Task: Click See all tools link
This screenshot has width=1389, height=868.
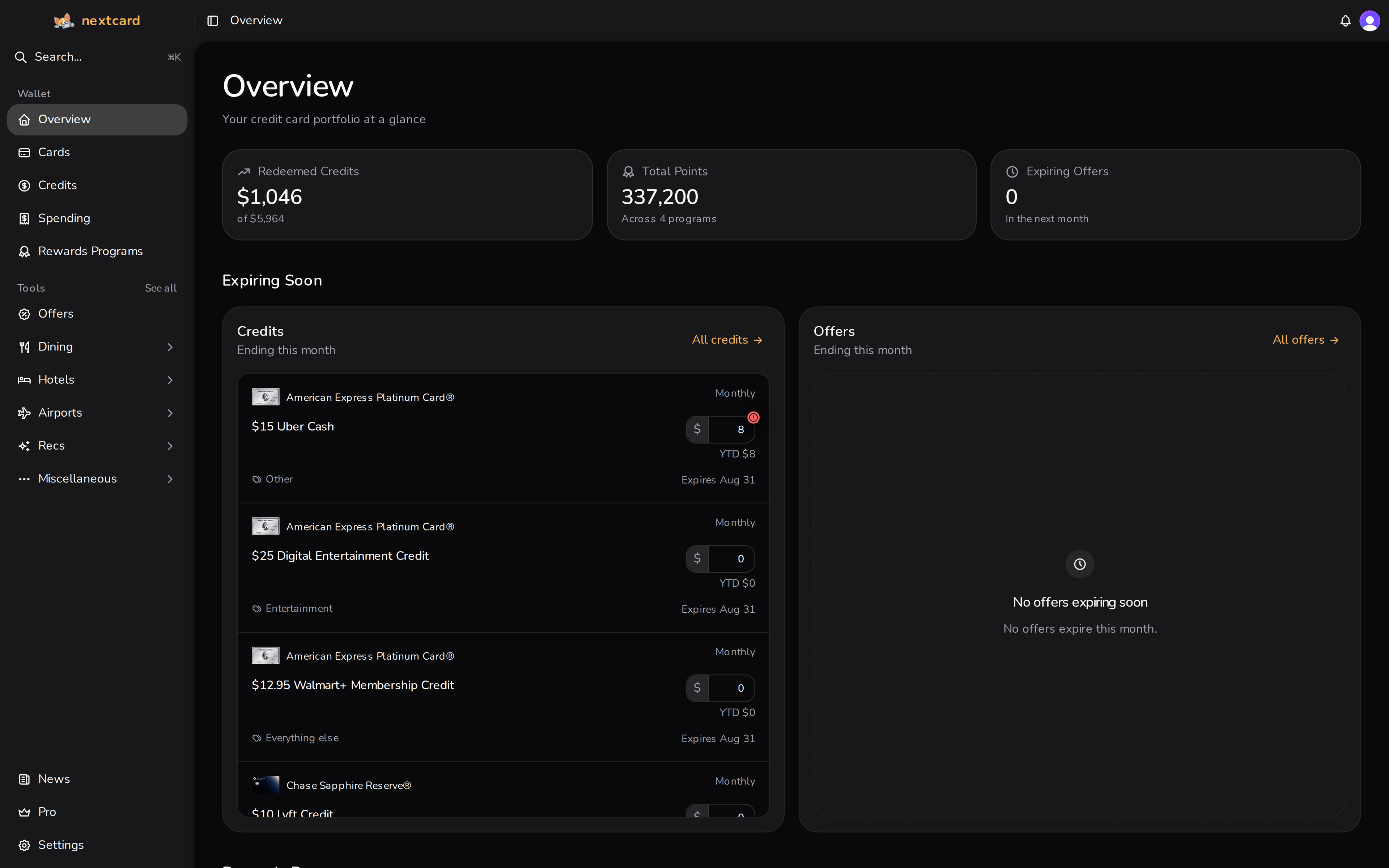Action: click(161, 288)
